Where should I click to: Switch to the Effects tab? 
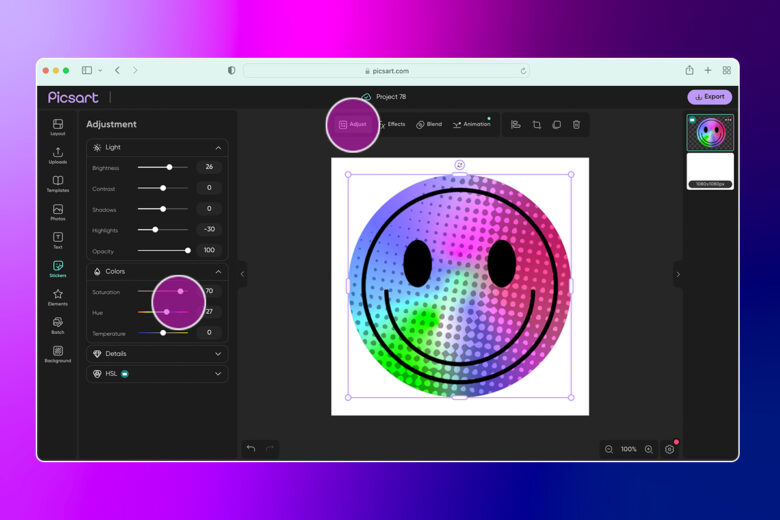click(x=392, y=124)
